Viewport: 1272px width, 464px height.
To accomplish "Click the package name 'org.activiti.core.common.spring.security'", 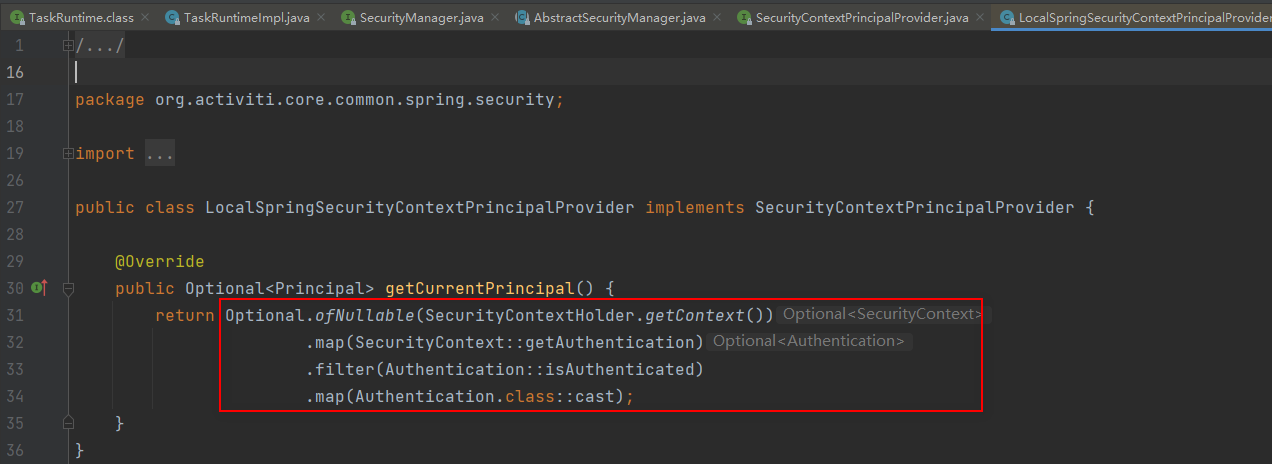I will tap(354, 100).
